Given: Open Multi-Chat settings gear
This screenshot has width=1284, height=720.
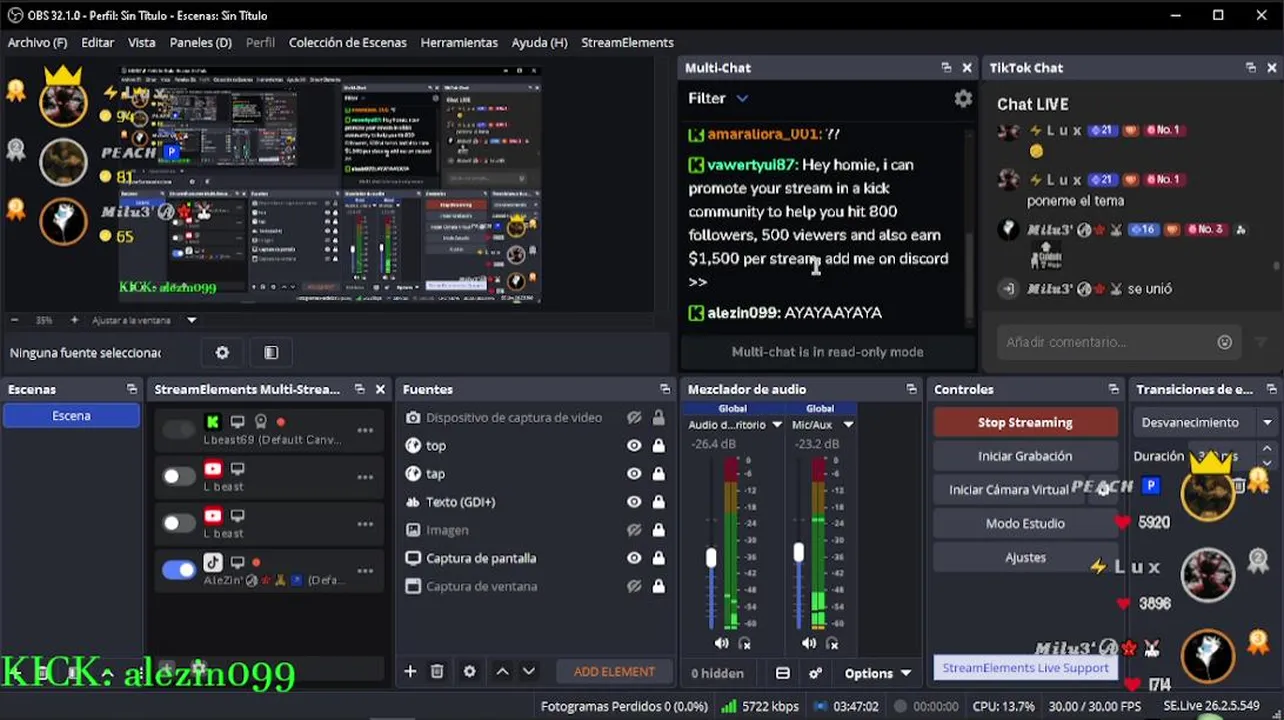Looking at the screenshot, I should (962, 98).
